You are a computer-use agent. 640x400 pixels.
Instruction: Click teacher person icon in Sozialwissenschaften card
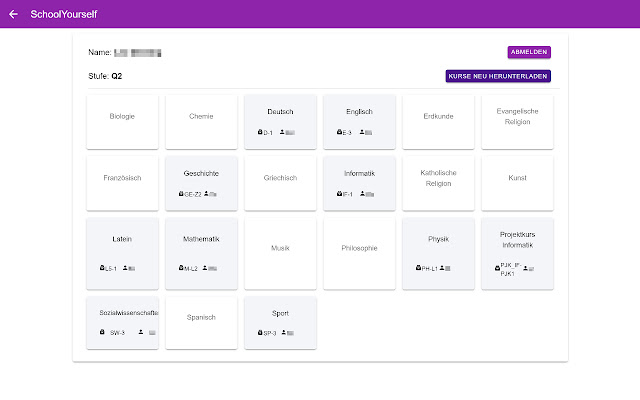(141, 332)
